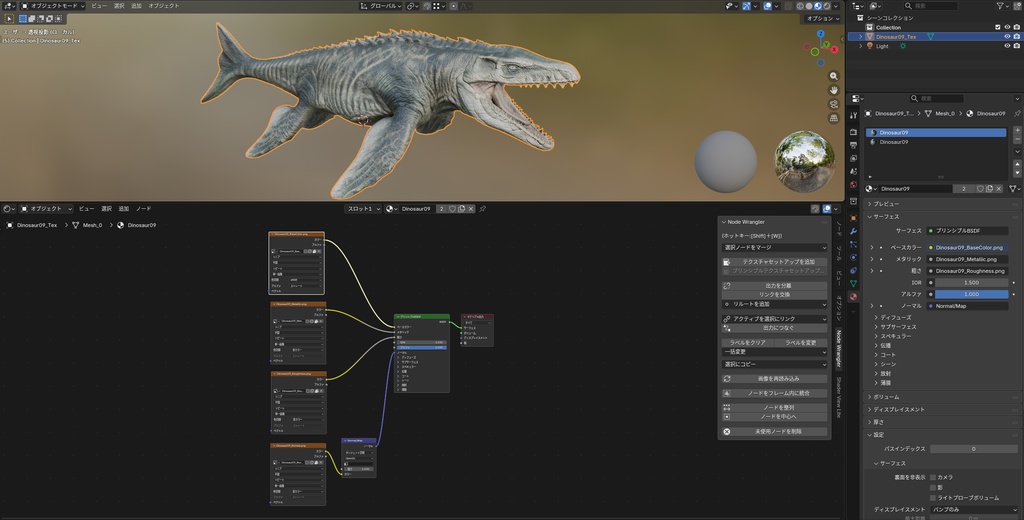Pin the node editor material with pin icon
Screen dimensions: 1024x520
pyautogui.click(x=483, y=209)
